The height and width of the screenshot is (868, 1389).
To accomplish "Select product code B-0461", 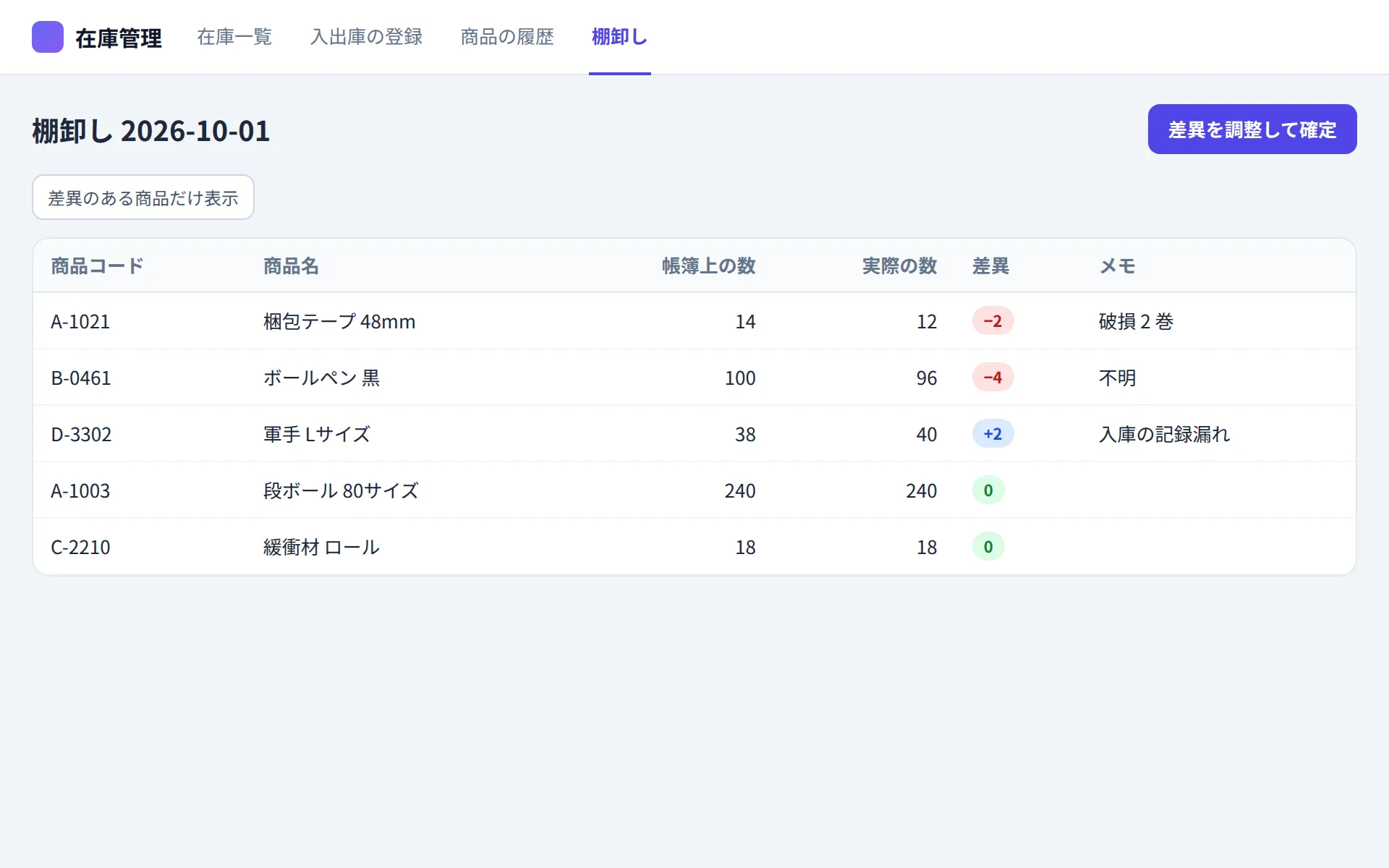I will (x=81, y=378).
